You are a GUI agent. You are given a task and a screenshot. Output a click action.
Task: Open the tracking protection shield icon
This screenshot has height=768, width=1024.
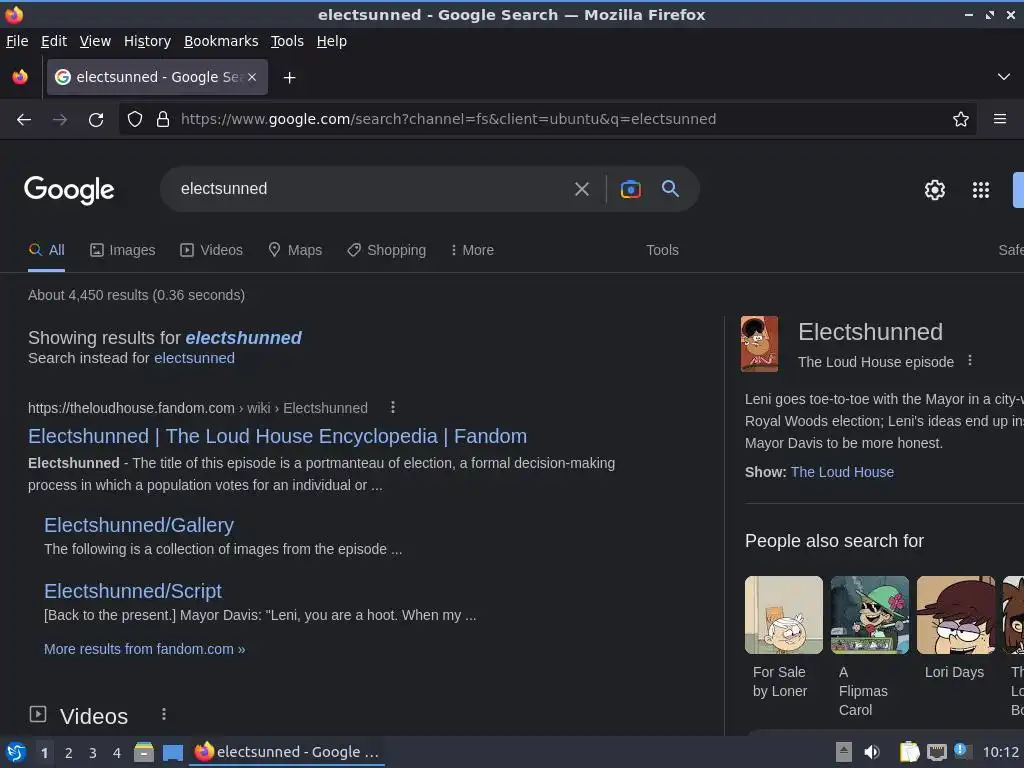point(135,120)
